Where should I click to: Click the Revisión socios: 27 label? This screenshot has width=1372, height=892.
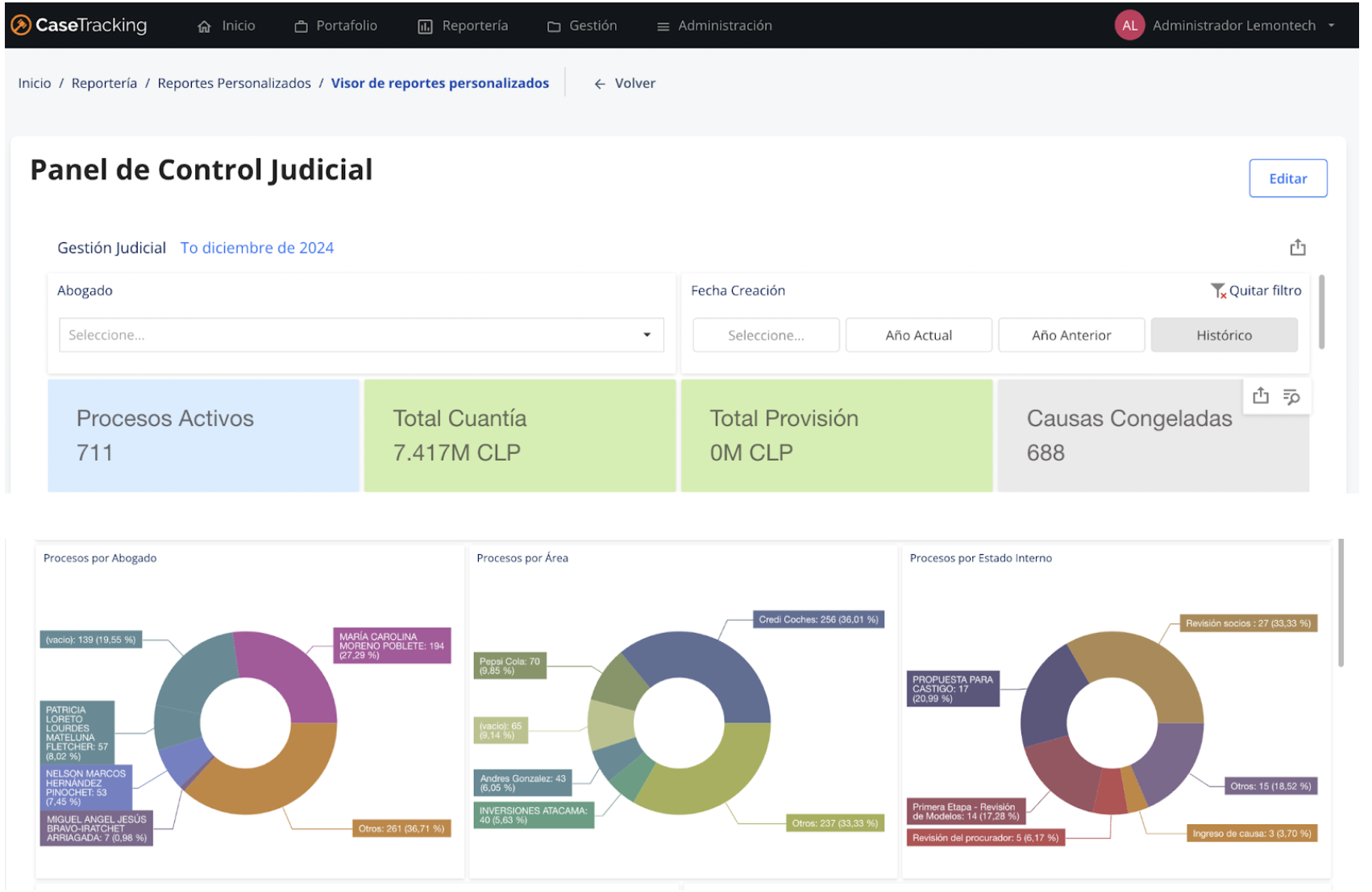pos(1249,623)
